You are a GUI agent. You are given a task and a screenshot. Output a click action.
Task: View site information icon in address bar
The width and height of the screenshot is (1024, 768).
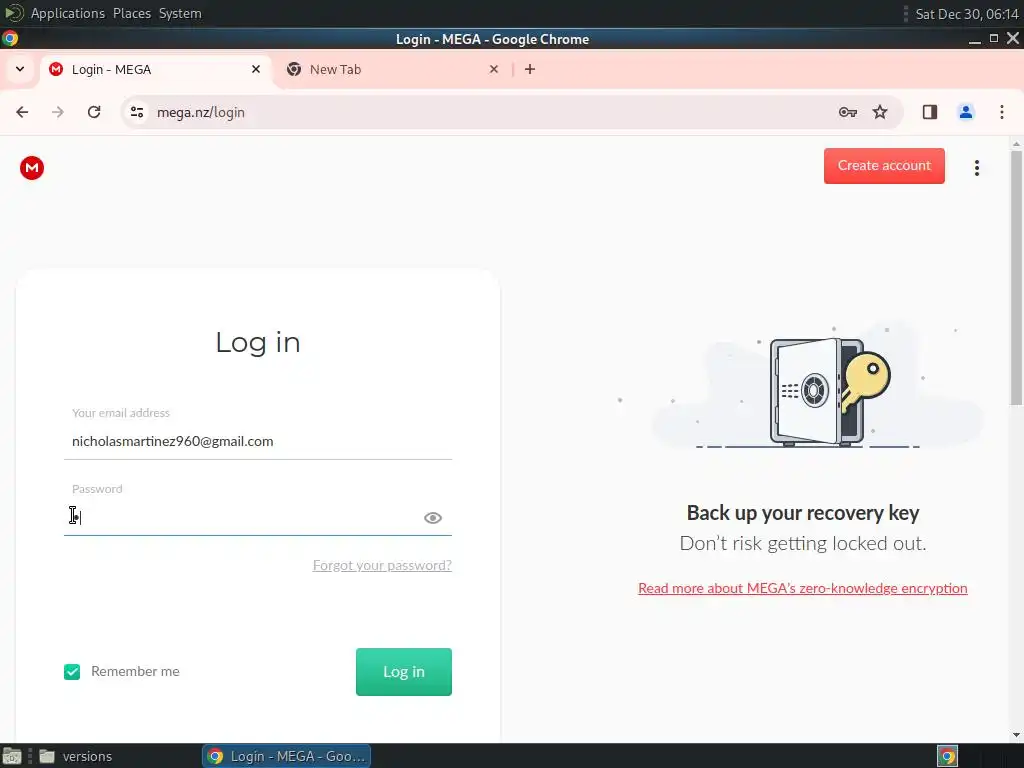pyautogui.click(x=137, y=112)
